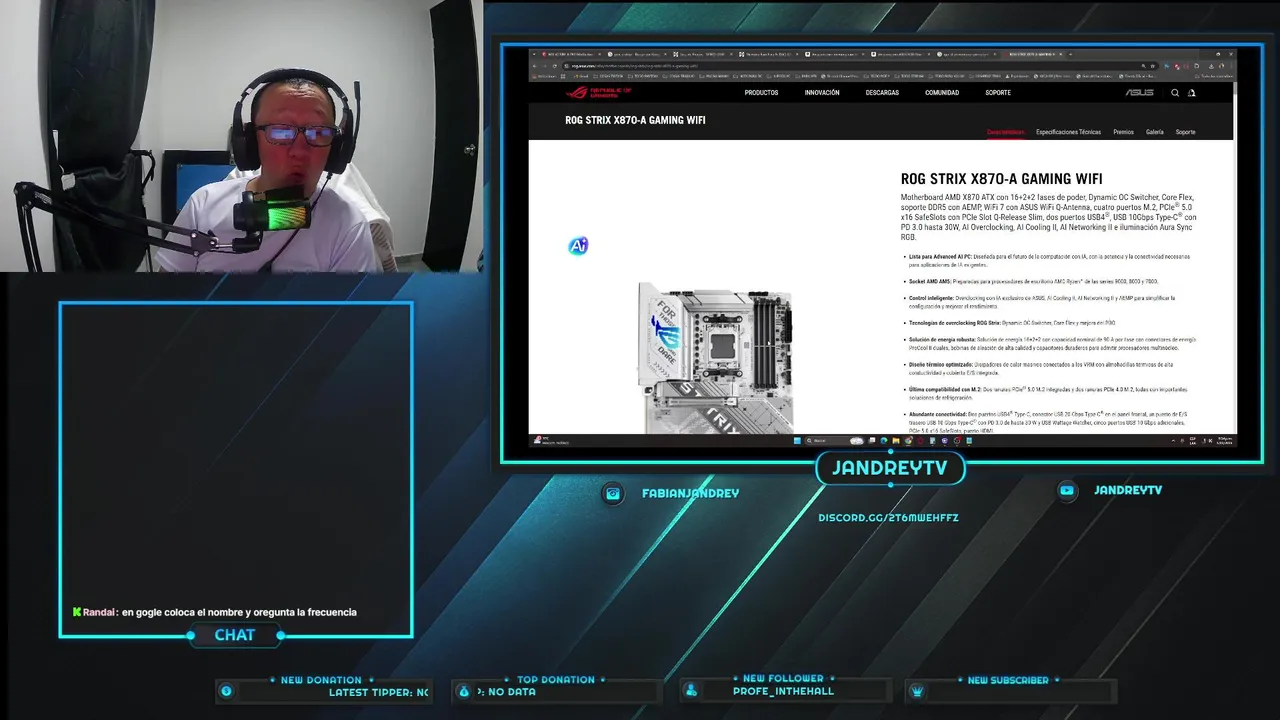Click the 'ROG STRIX X870-A GAMING WIFI' main heading
This screenshot has width=1280, height=720.
[x=1001, y=179]
